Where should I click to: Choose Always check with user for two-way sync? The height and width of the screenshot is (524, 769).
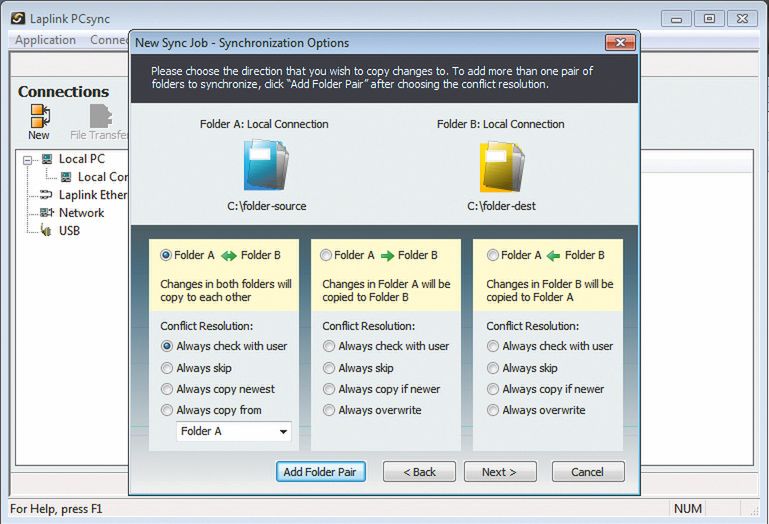coord(167,346)
